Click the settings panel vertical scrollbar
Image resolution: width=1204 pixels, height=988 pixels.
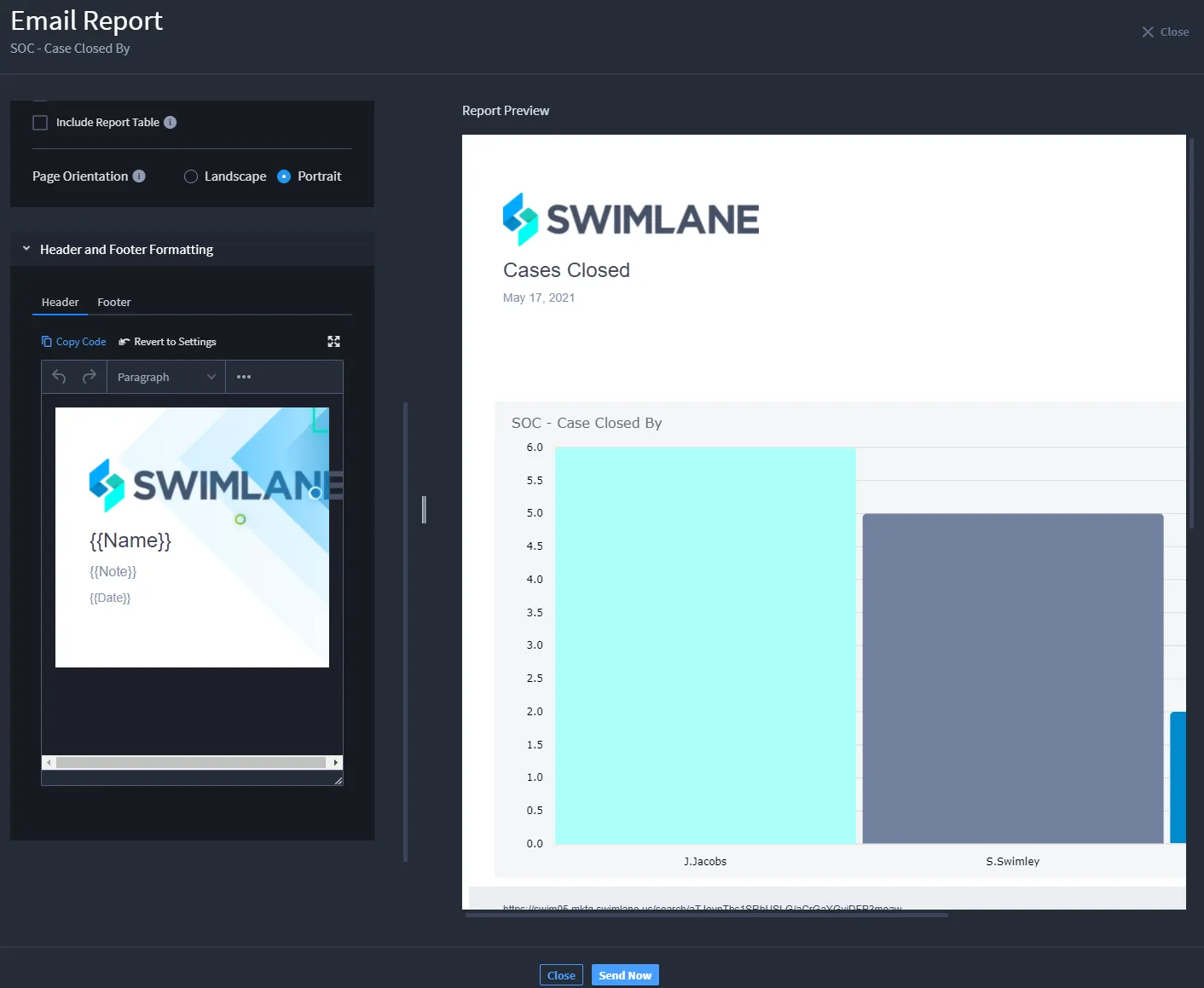pos(405,632)
